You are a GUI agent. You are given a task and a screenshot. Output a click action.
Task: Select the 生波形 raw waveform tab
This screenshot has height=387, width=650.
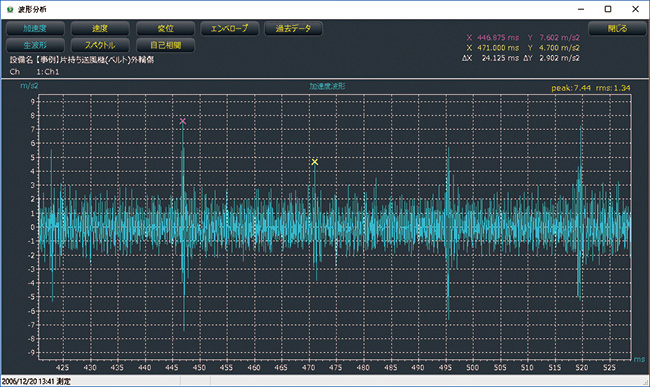point(35,45)
